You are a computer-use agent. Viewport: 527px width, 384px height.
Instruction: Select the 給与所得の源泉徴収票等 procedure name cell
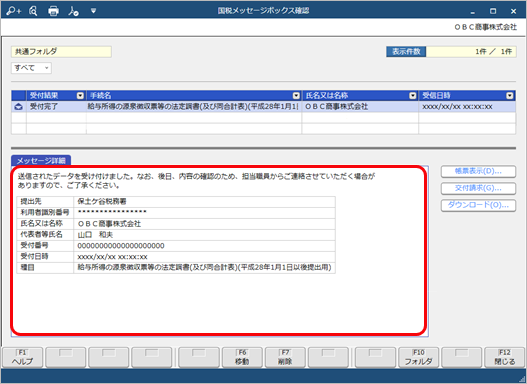[x=194, y=107]
